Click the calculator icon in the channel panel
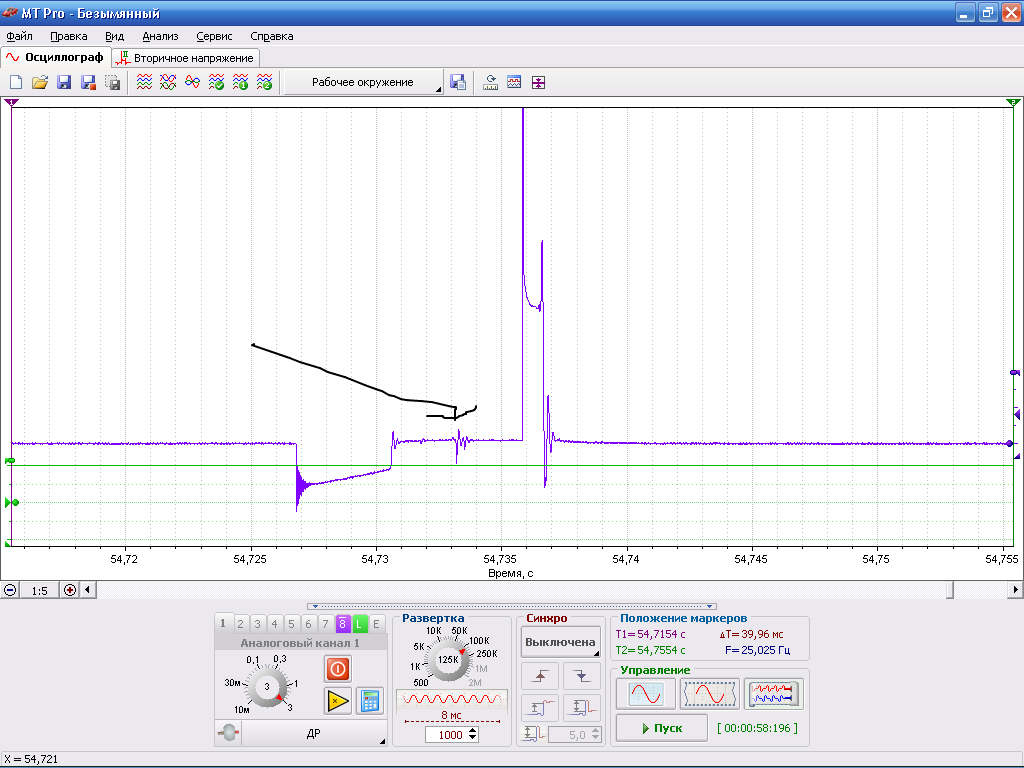 (x=370, y=701)
